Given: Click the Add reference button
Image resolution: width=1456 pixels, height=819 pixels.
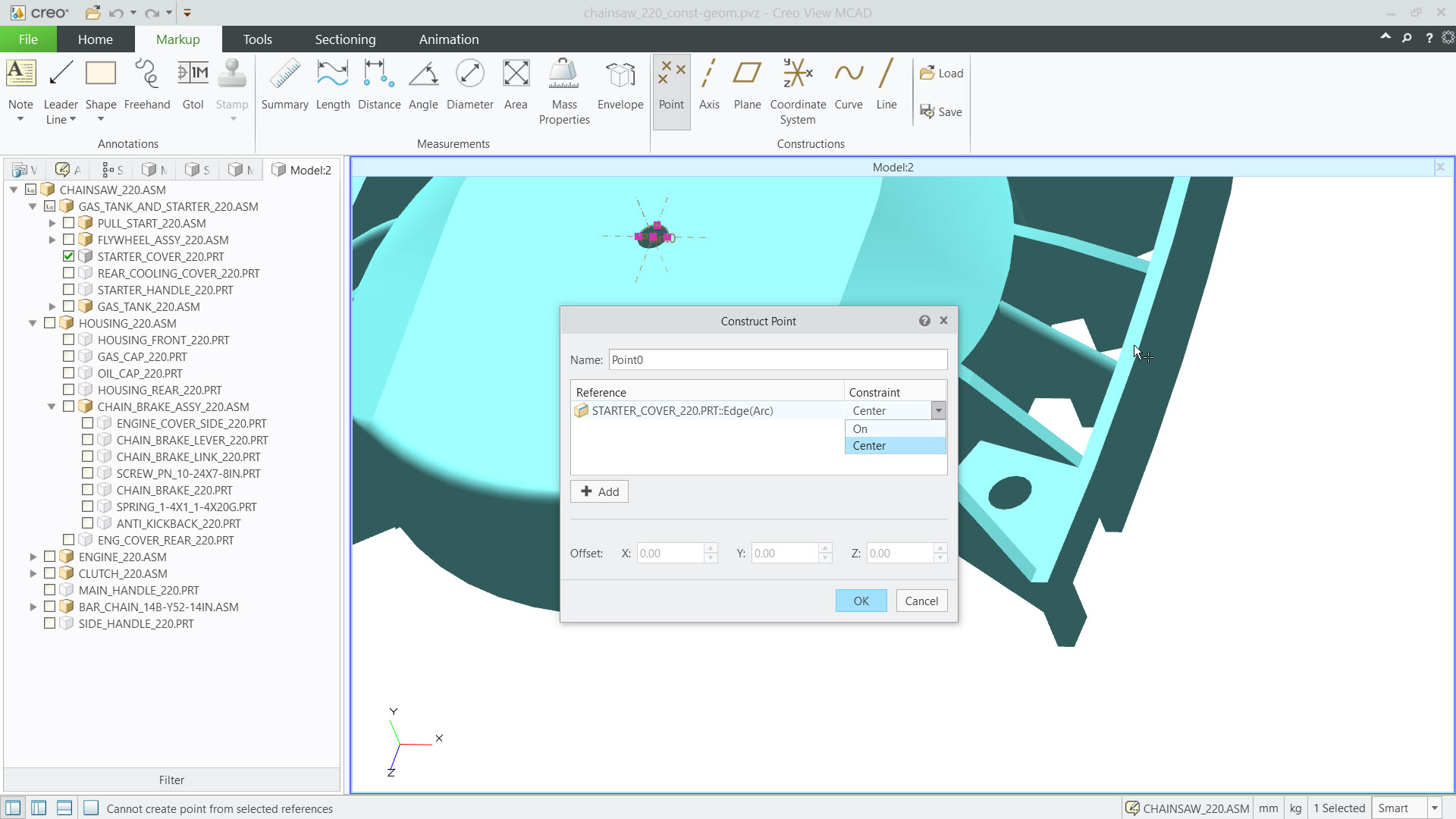Looking at the screenshot, I should click(x=599, y=491).
